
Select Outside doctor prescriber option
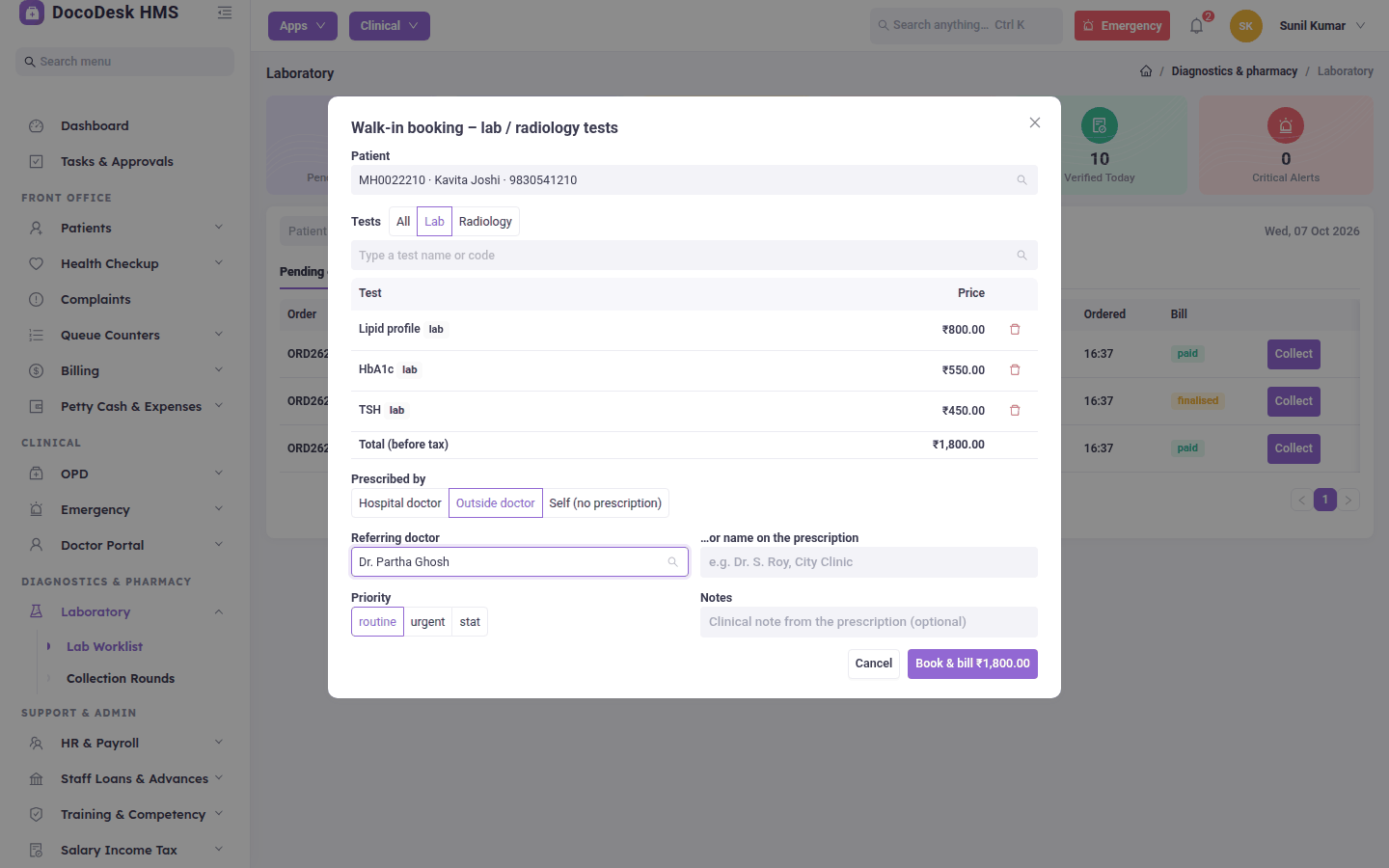pyautogui.click(x=496, y=503)
